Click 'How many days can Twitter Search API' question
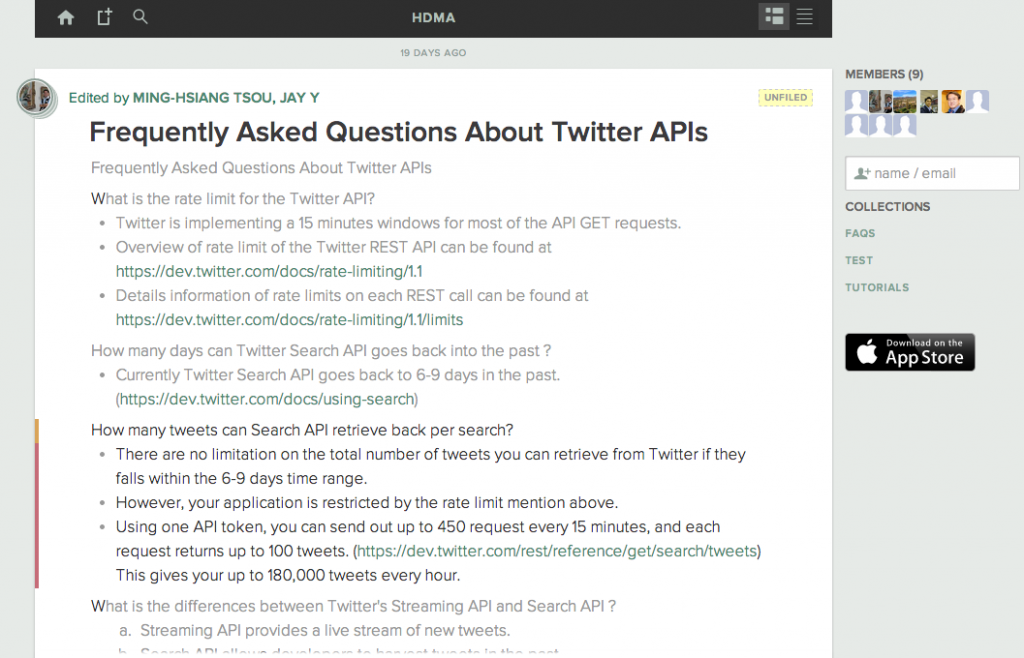The height and width of the screenshot is (658, 1024). coord(321,351)
